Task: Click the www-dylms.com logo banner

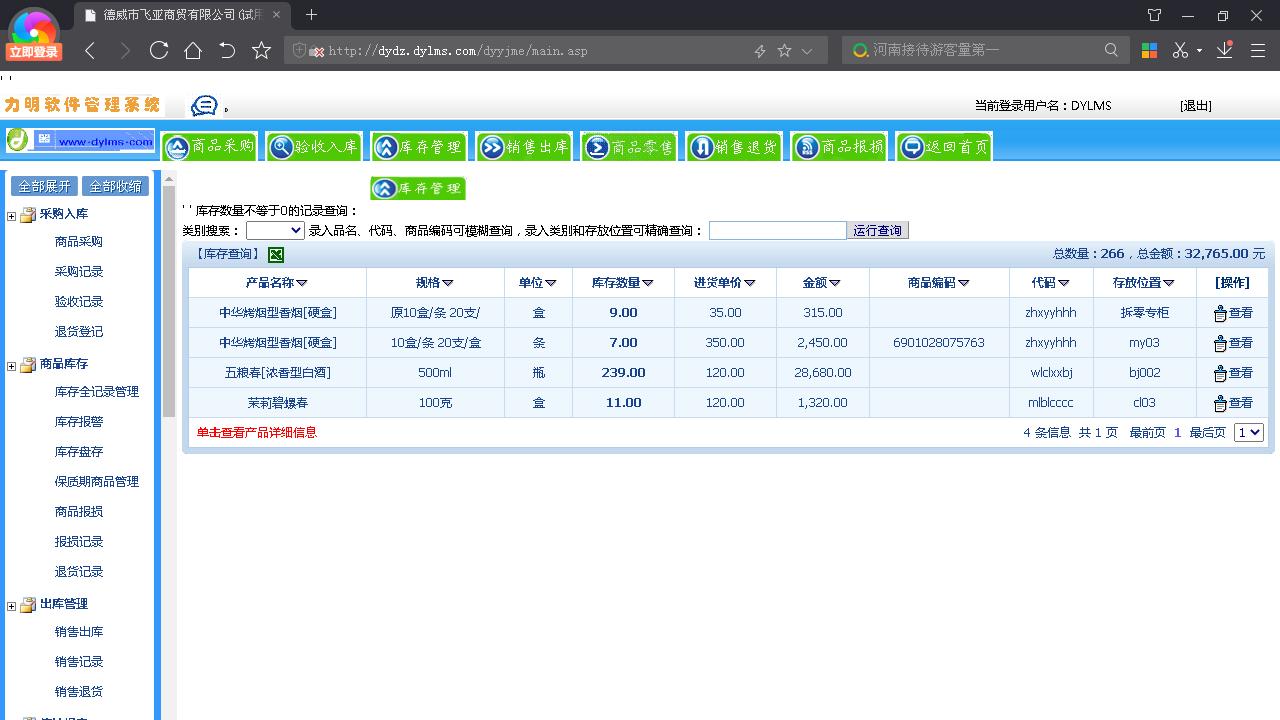Action: coord(80,141)
